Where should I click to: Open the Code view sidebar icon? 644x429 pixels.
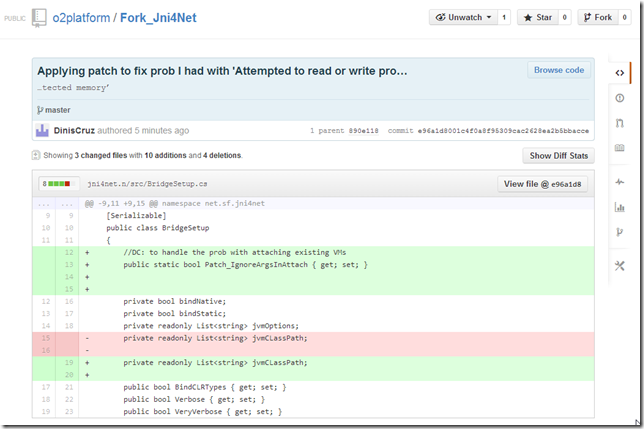click(x=620, y=72)
